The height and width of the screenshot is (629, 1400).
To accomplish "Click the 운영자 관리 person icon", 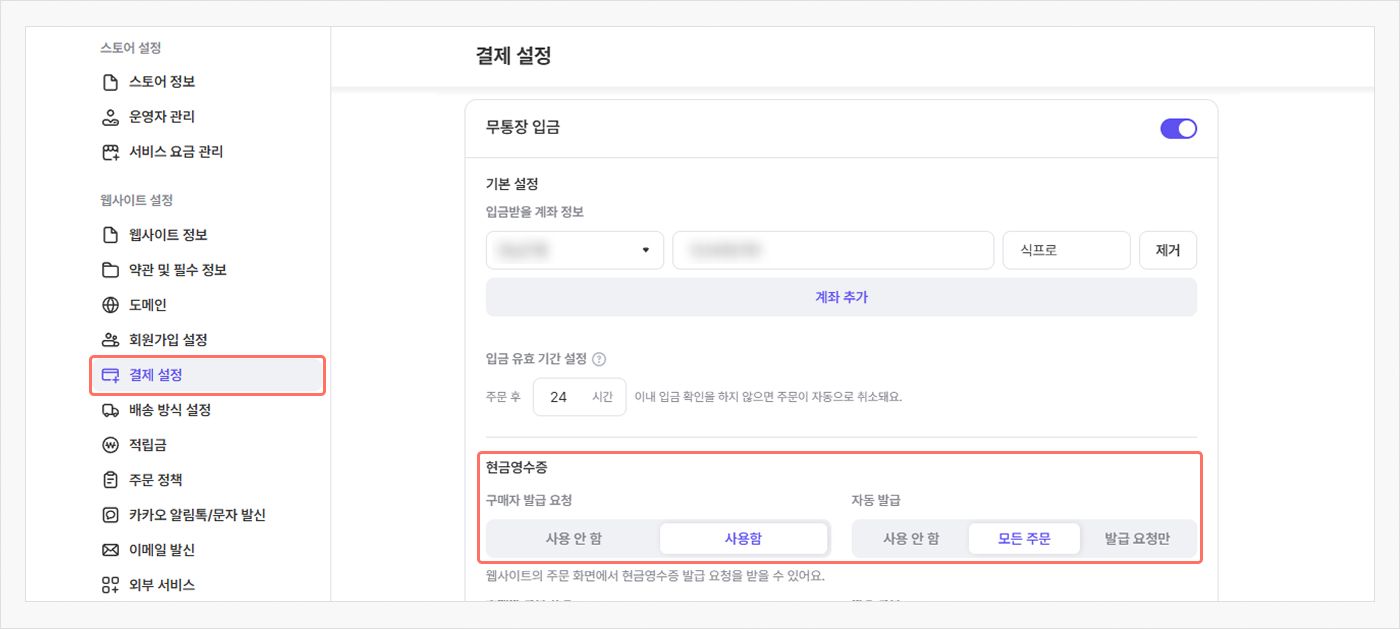I will pyautogui.click(x=111, y=117).
